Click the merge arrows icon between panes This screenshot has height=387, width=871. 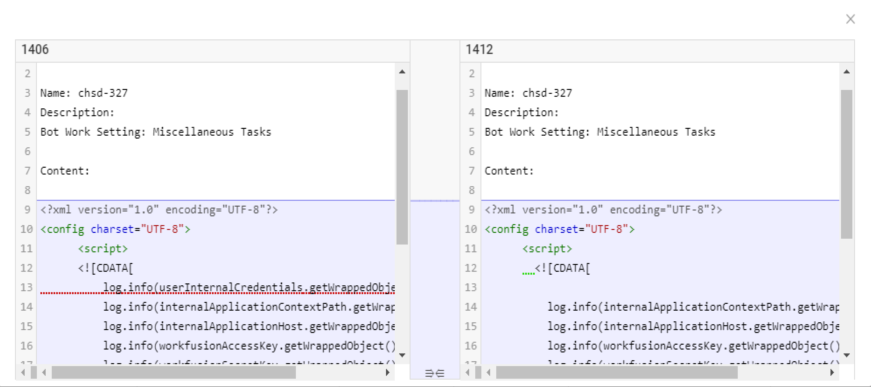click(x=434, y=373)
